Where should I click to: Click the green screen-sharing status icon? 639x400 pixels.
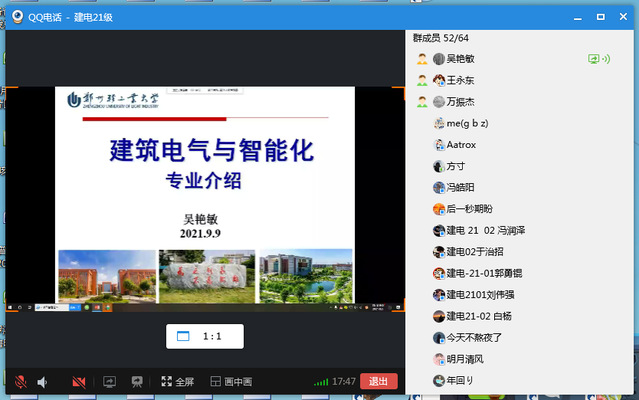click(x=599, y=58)
